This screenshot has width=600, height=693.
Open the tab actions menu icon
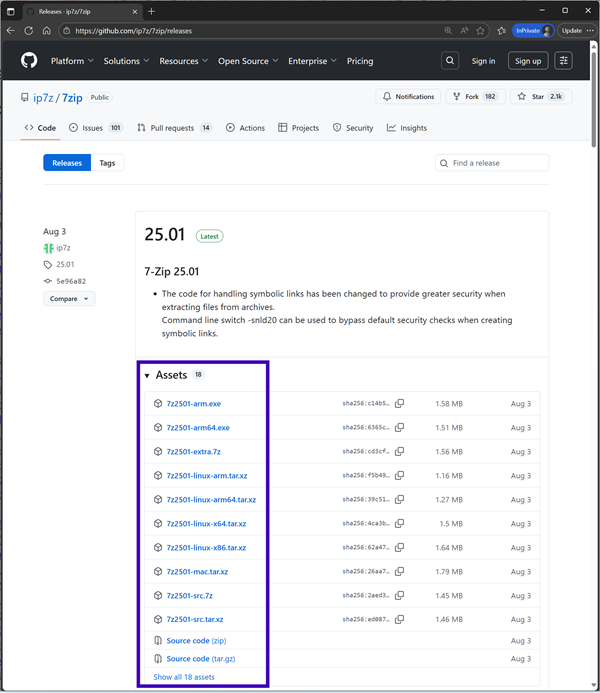coord(11,11)
